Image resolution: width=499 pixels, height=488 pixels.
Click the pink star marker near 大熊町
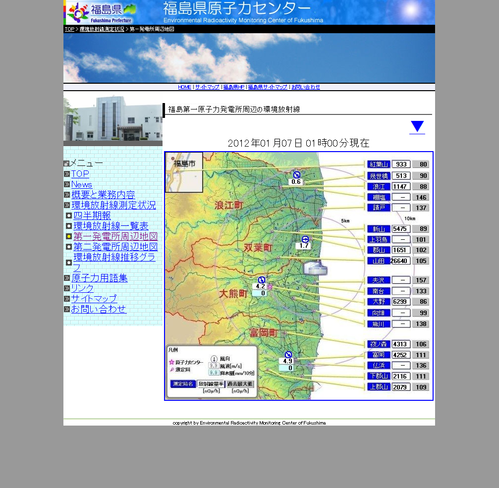pos(270,287)
